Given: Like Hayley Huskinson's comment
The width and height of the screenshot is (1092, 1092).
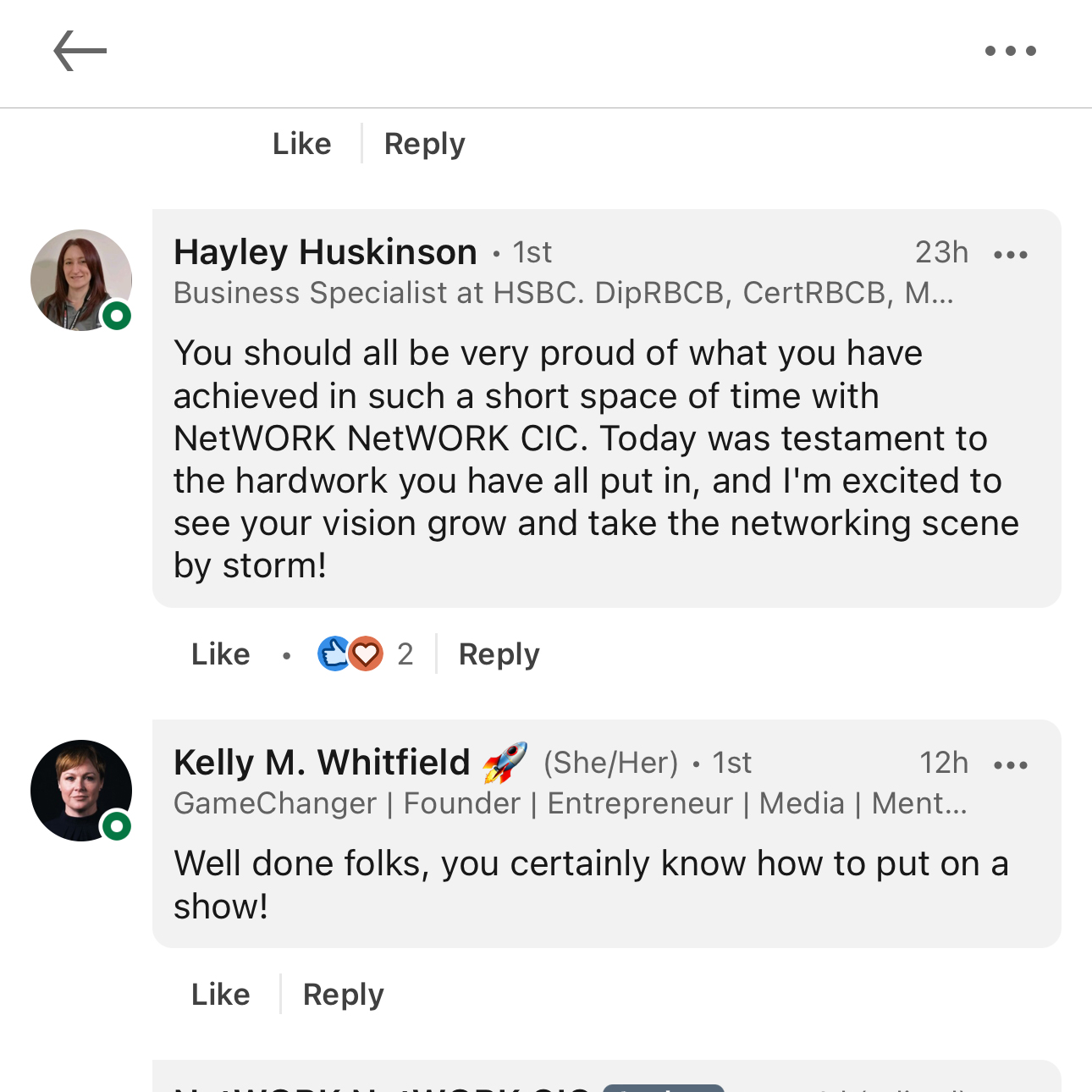Looking at the screenshot, I should click(x=220, y=654).
